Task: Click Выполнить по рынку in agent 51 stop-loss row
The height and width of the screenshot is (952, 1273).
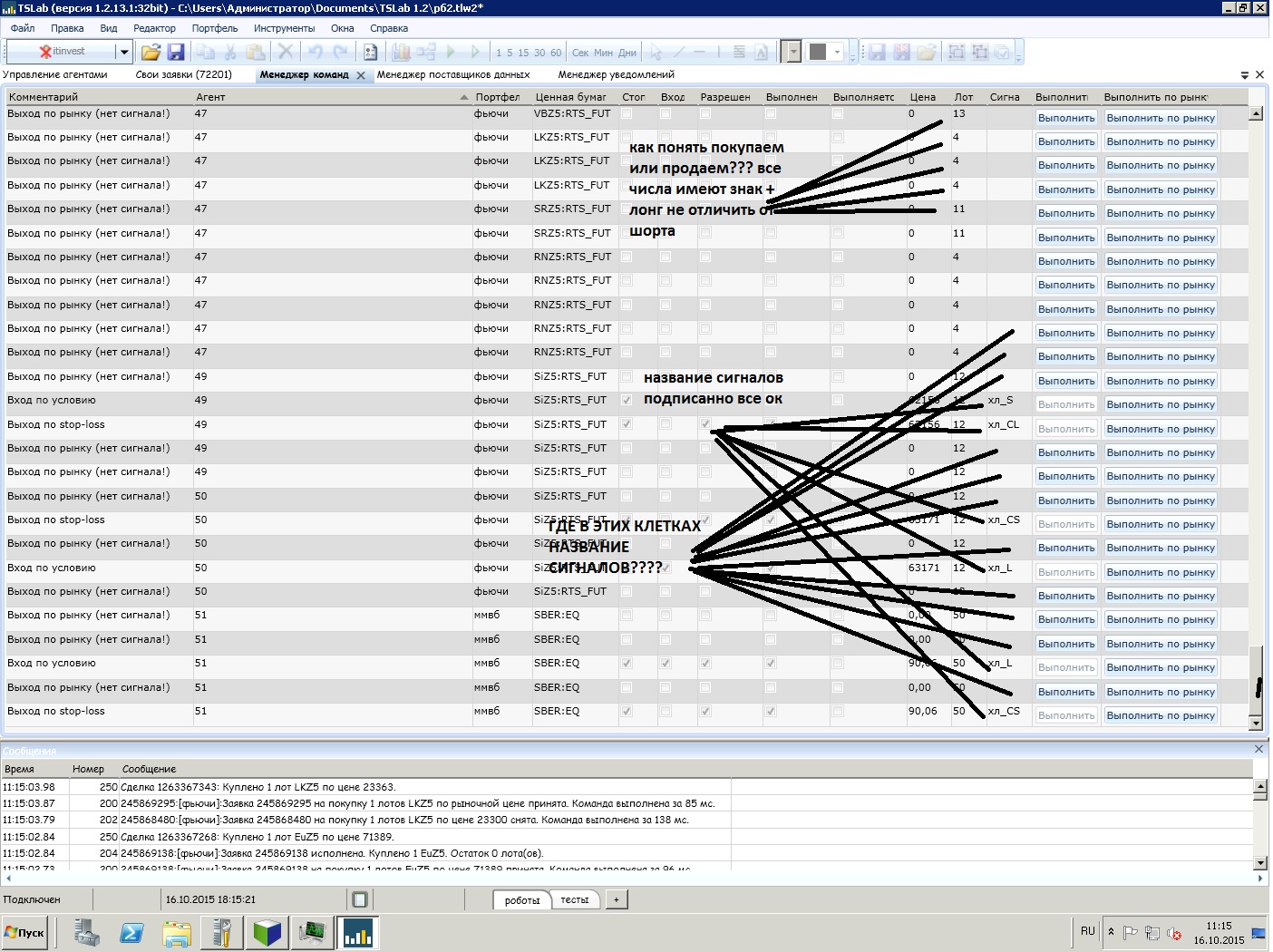Action: 1161,715
